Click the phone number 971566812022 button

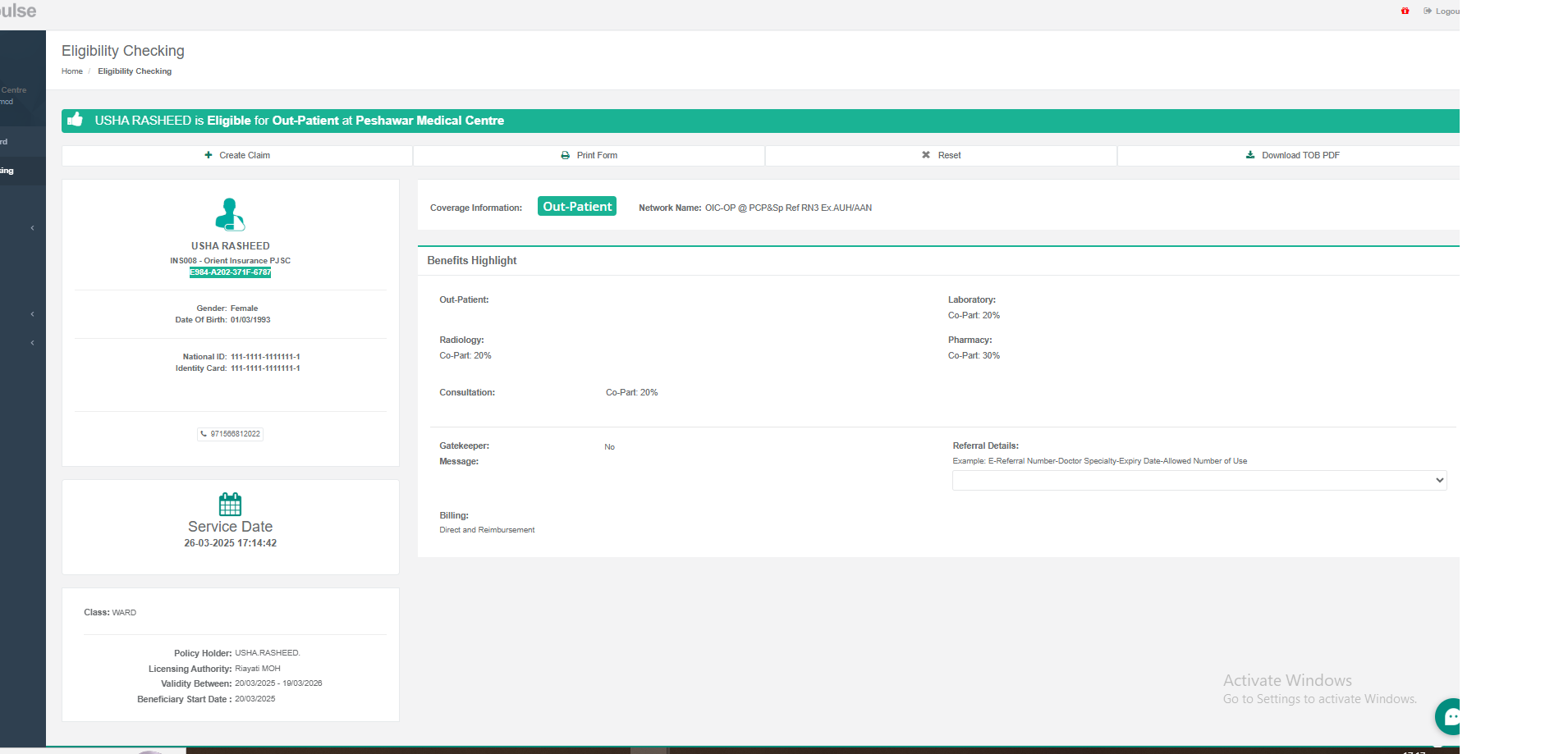(x=230, y=434)
